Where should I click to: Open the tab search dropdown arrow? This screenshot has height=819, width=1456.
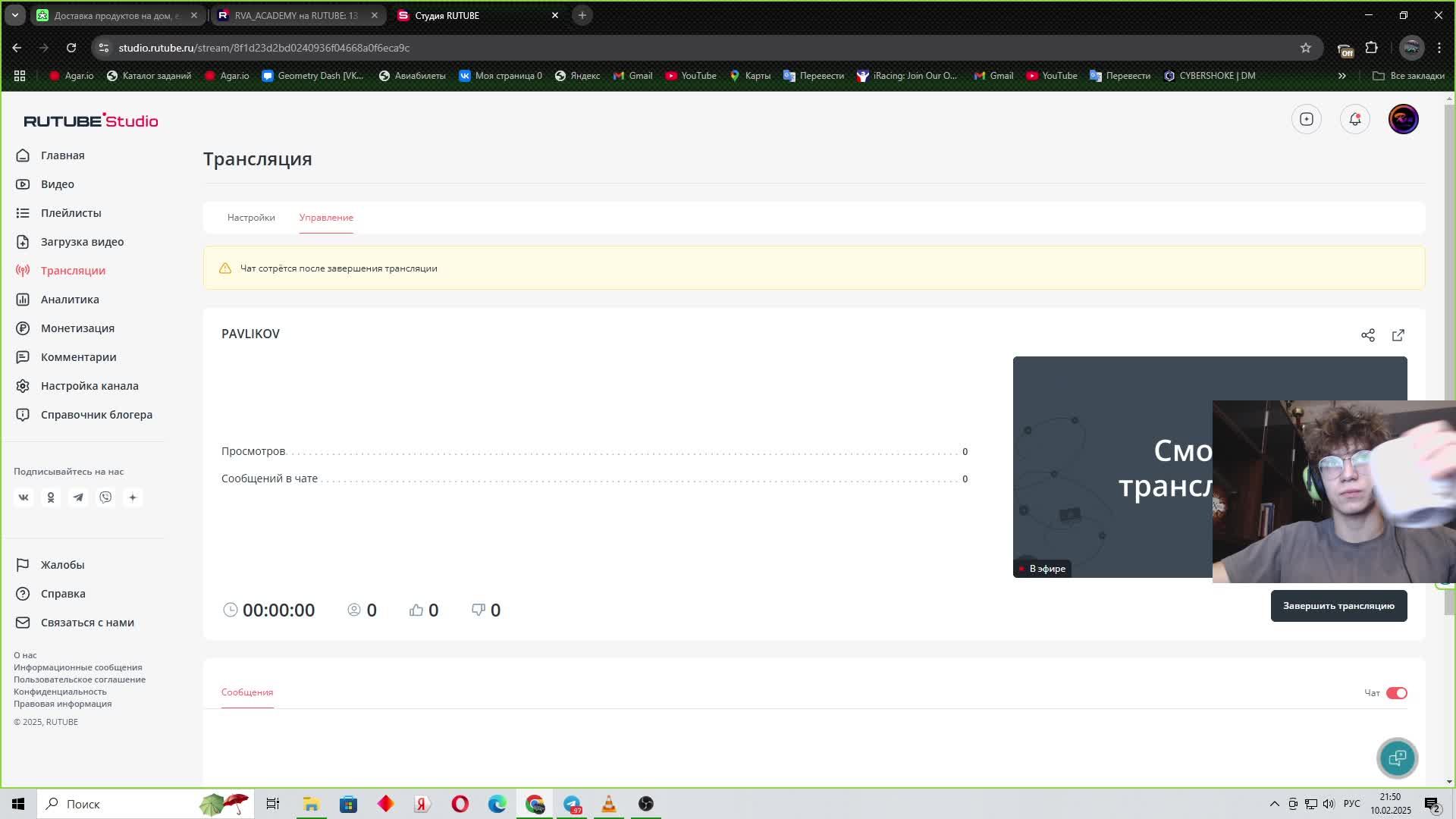pyautogui.click(x=14, y=15)
